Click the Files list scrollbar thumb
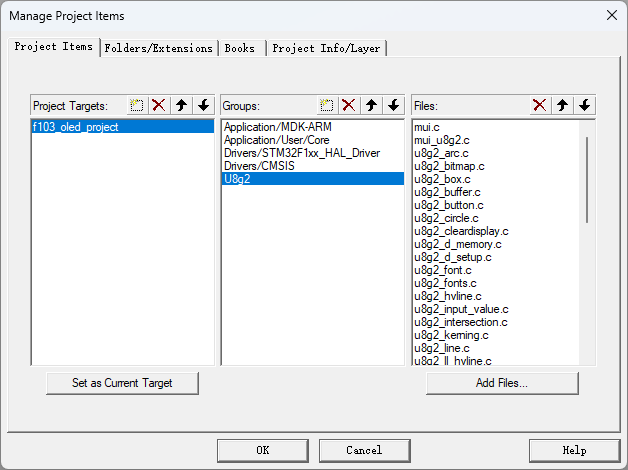 coord(587,180)
